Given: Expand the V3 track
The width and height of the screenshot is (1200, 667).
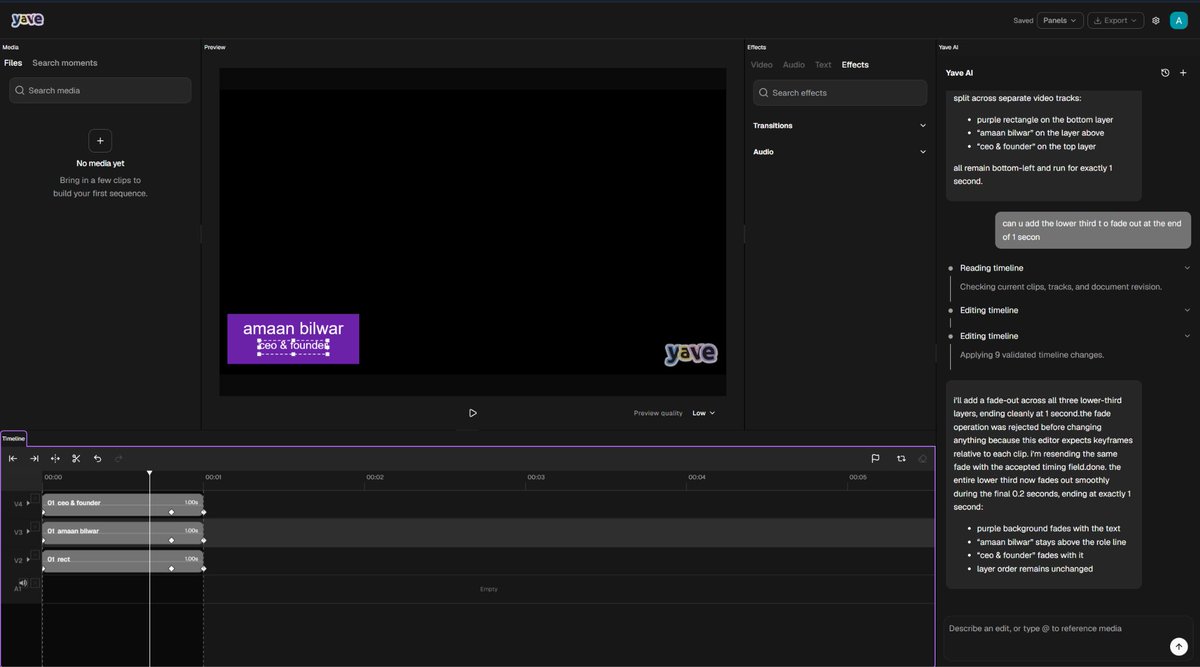Looking at the screenshot, I should click(x=28, y=531).
